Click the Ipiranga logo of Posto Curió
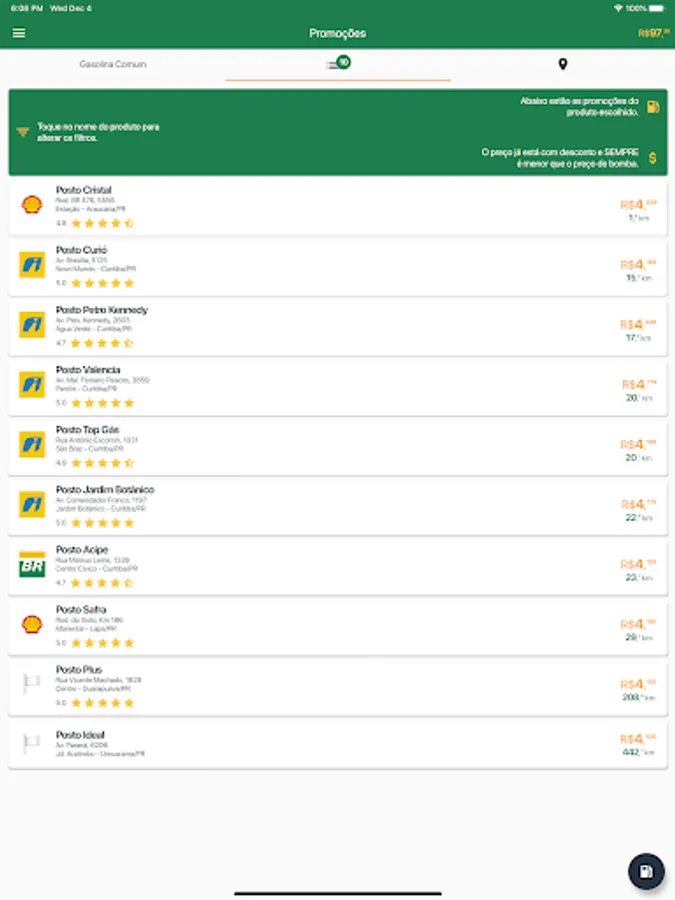 (32, 265)
